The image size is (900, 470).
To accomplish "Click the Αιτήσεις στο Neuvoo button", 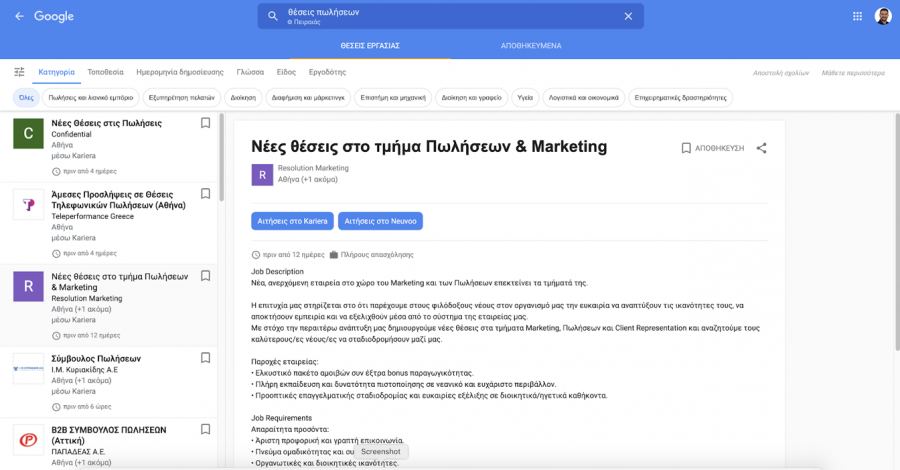I will (x=380, y=220).
